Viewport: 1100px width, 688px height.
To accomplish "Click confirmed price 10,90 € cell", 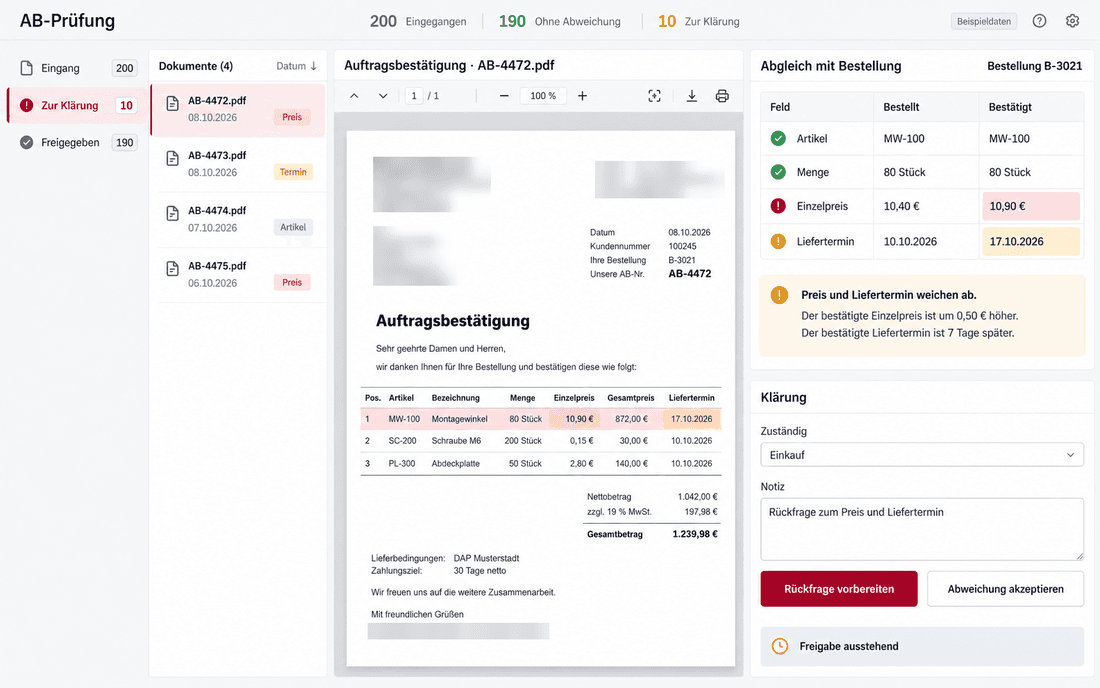I will tap(1031, 206).
